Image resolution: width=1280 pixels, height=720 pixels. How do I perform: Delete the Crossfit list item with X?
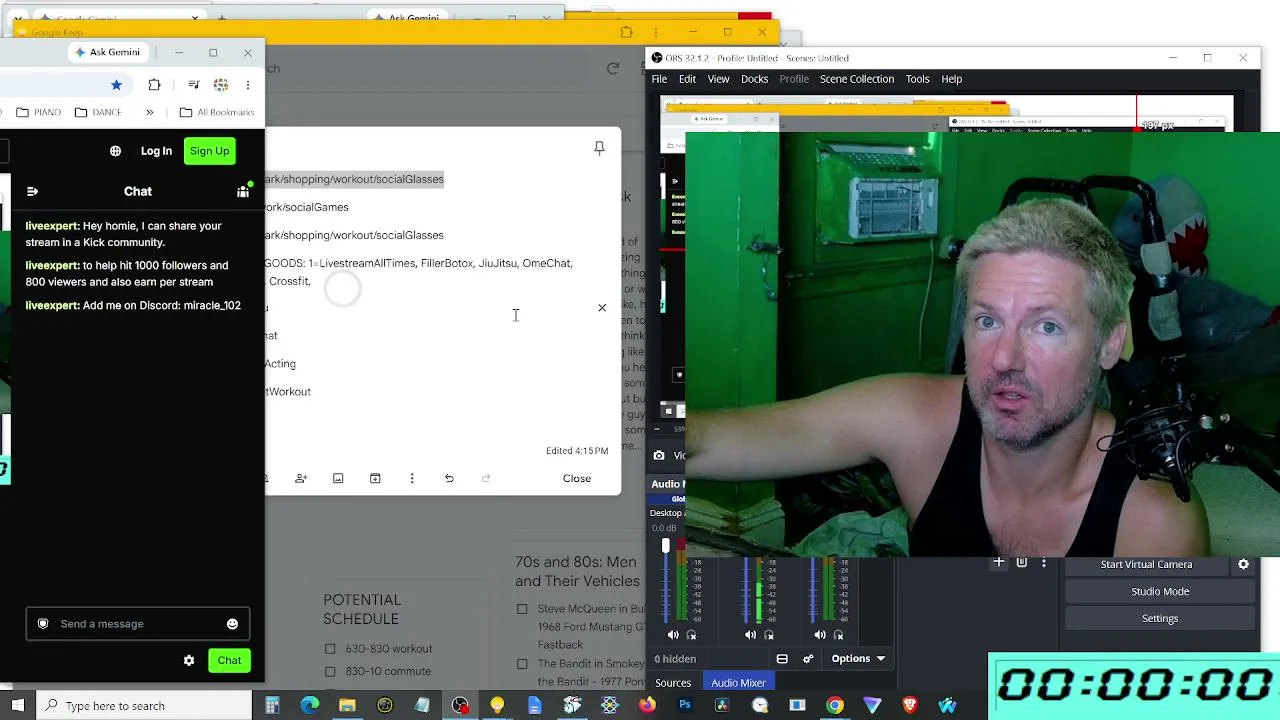pos(602,307)
